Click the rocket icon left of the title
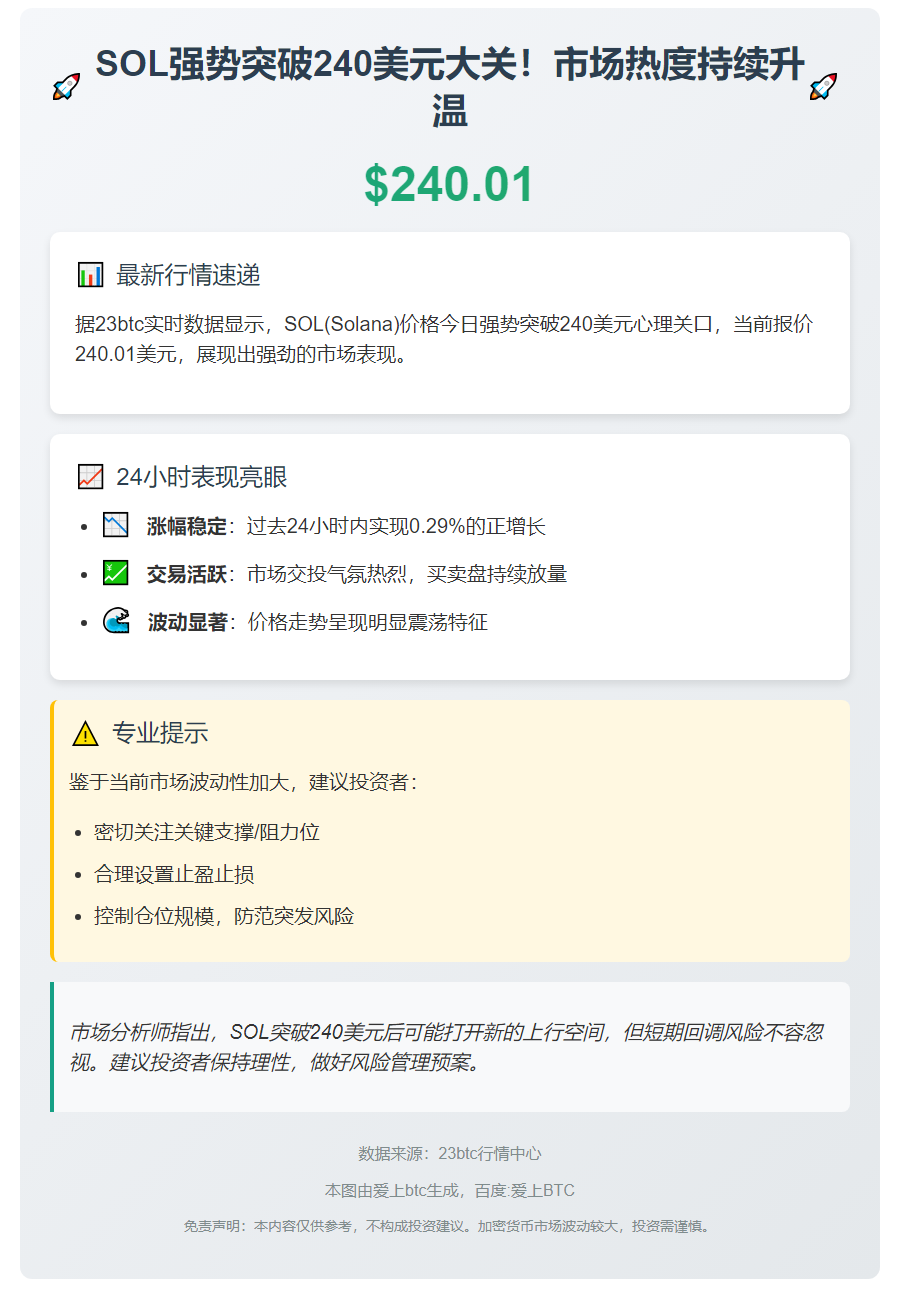Screen dimensions: 900x1311 [x=66, y=87]
